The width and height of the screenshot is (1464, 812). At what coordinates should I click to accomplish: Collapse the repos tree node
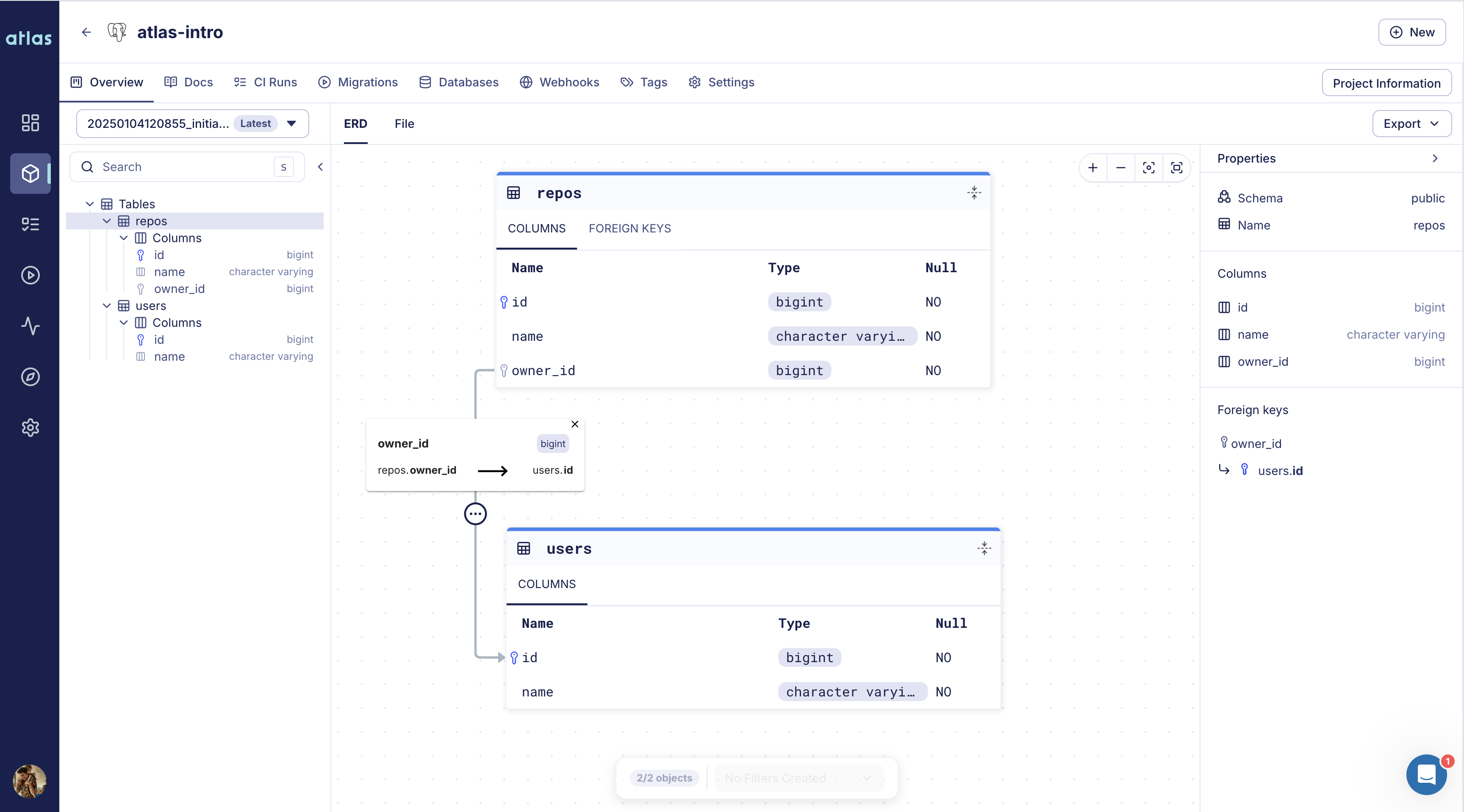point(107,221)
